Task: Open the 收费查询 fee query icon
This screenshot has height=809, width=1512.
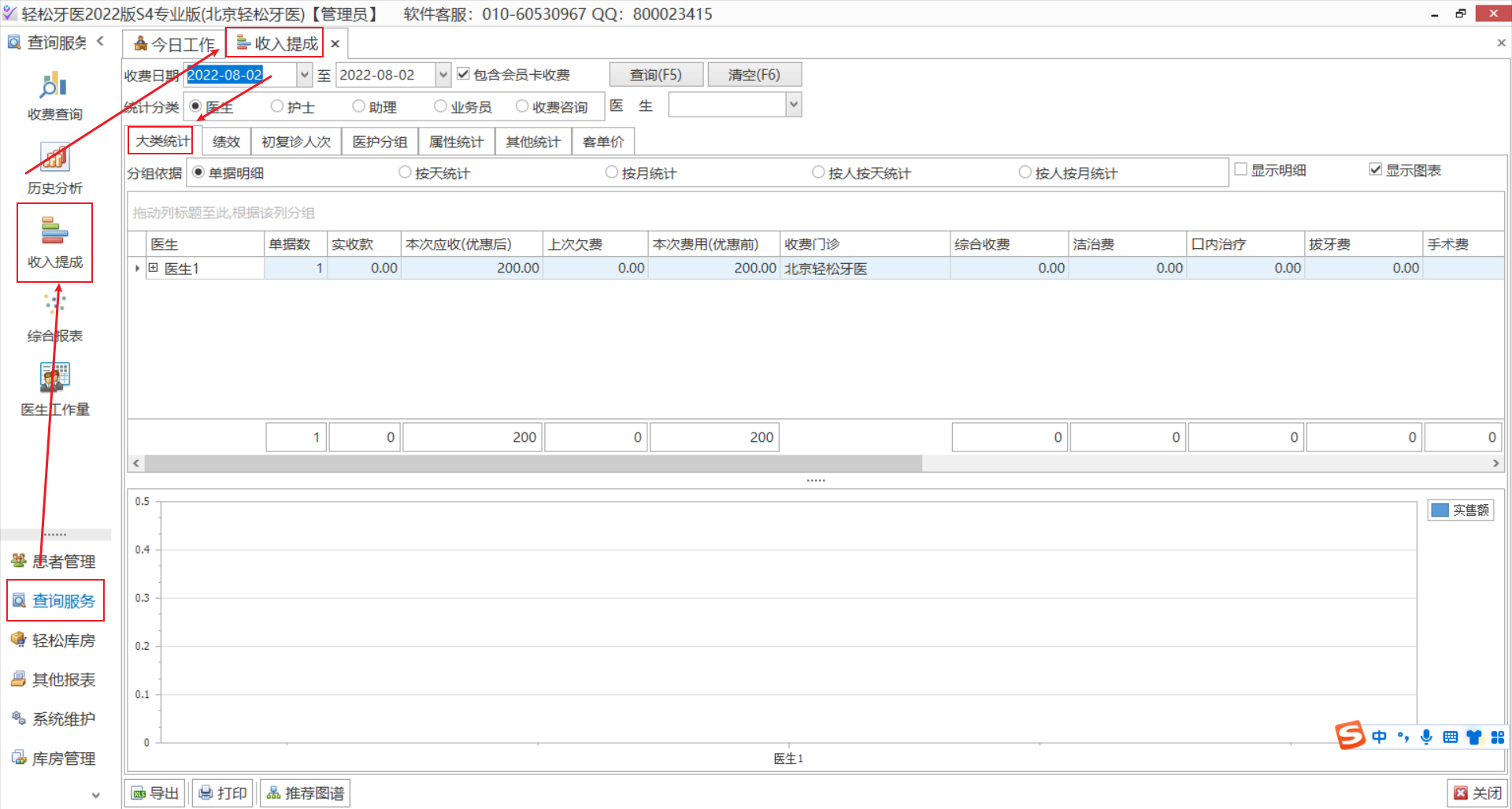Action: tap(54, 96)
